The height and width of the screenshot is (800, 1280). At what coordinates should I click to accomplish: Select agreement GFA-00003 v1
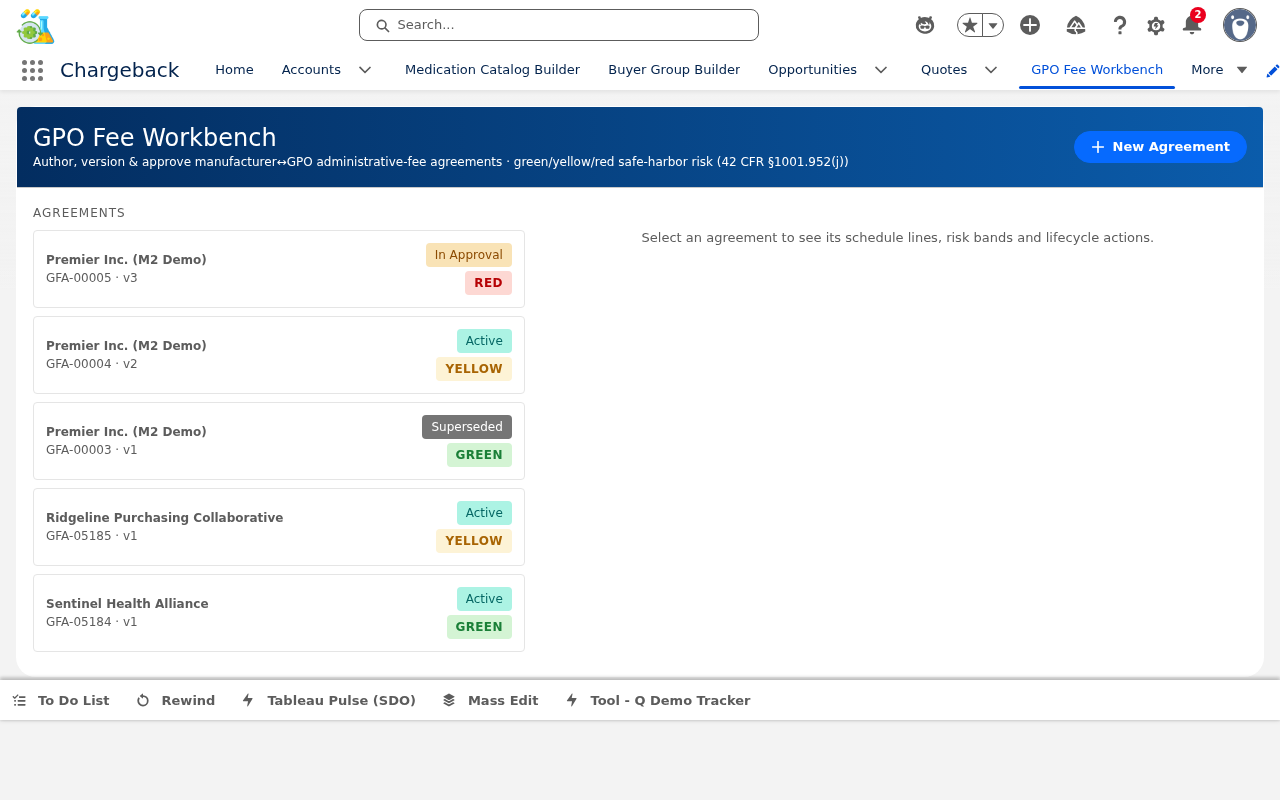tap(279, 441)
